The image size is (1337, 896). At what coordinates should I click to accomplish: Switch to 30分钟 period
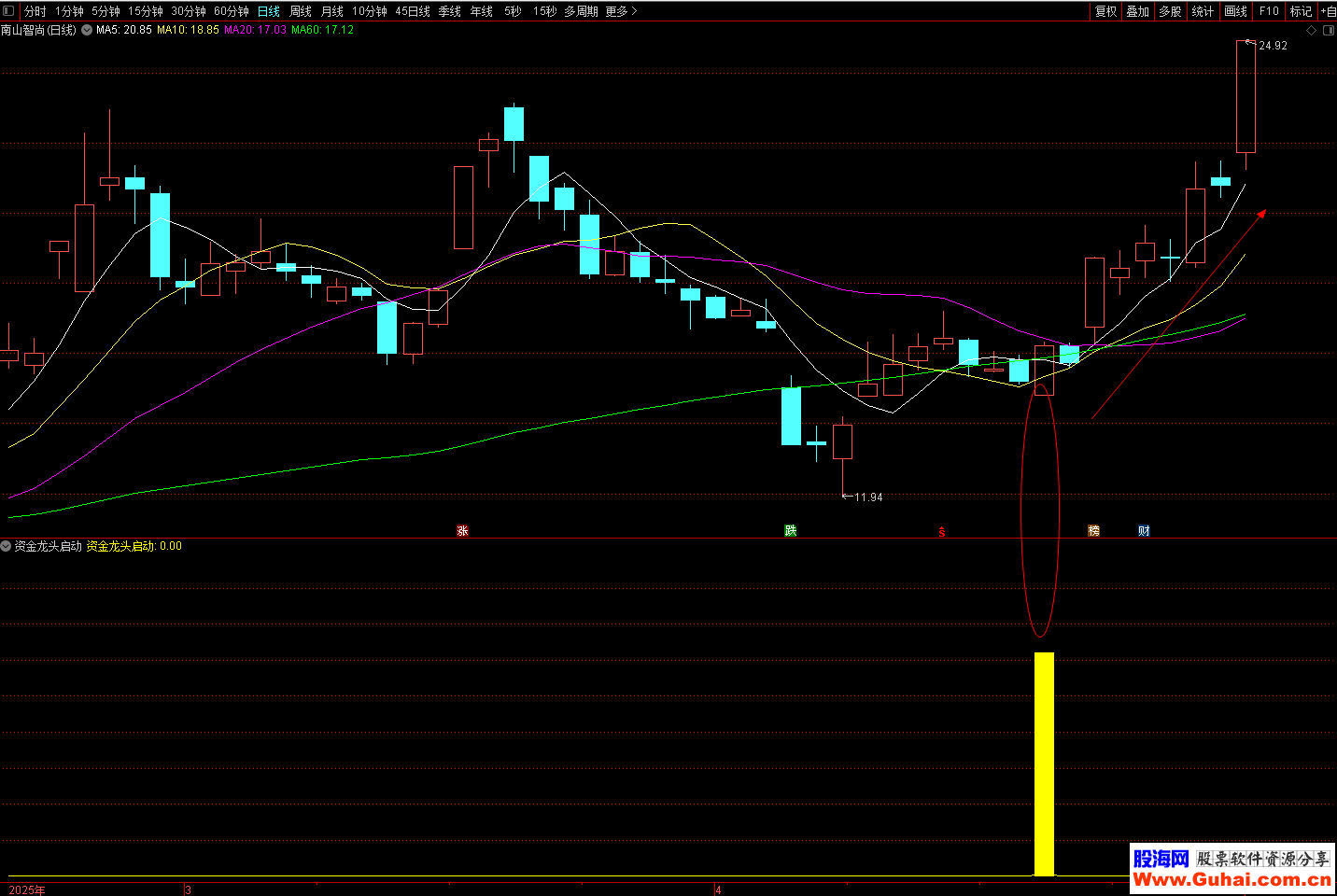click(189, 11)
